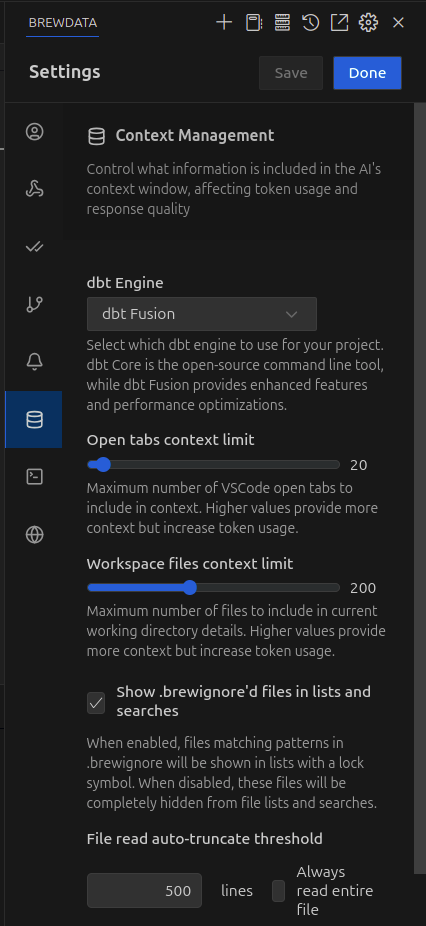Open the terminal settings section
426x926 pixels.
(34, 477)
